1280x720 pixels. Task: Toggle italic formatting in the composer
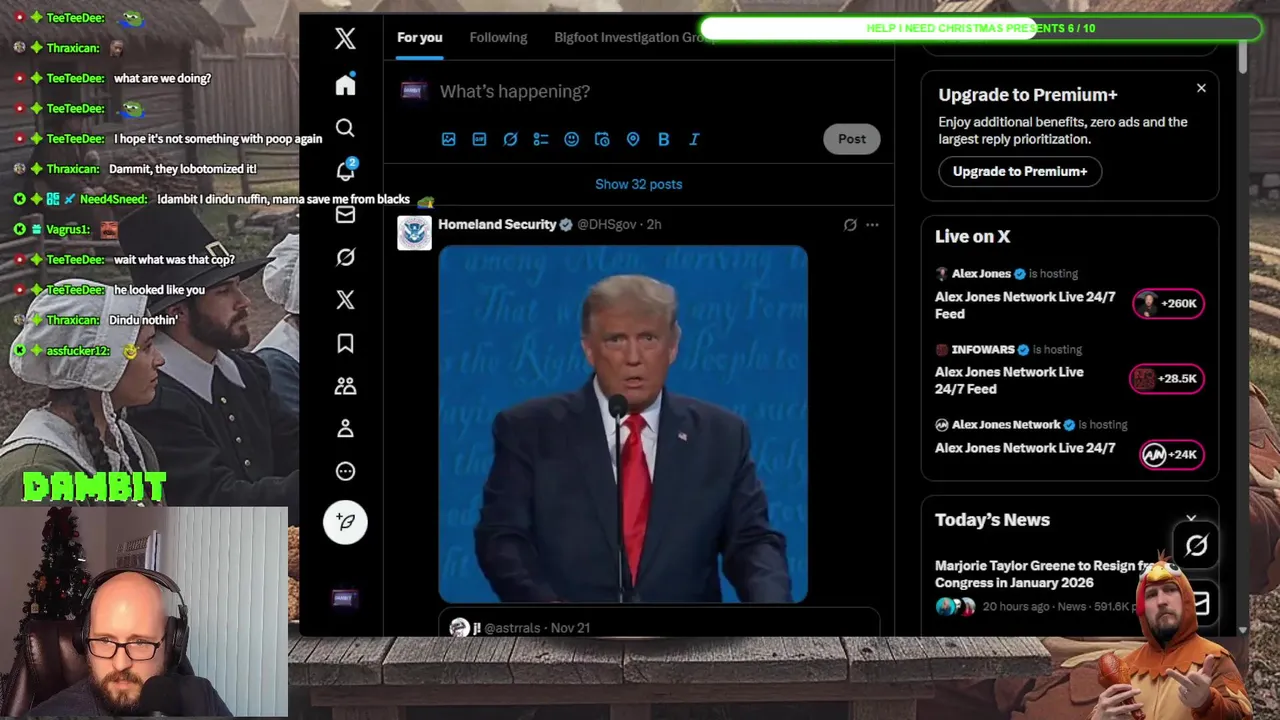694,139
